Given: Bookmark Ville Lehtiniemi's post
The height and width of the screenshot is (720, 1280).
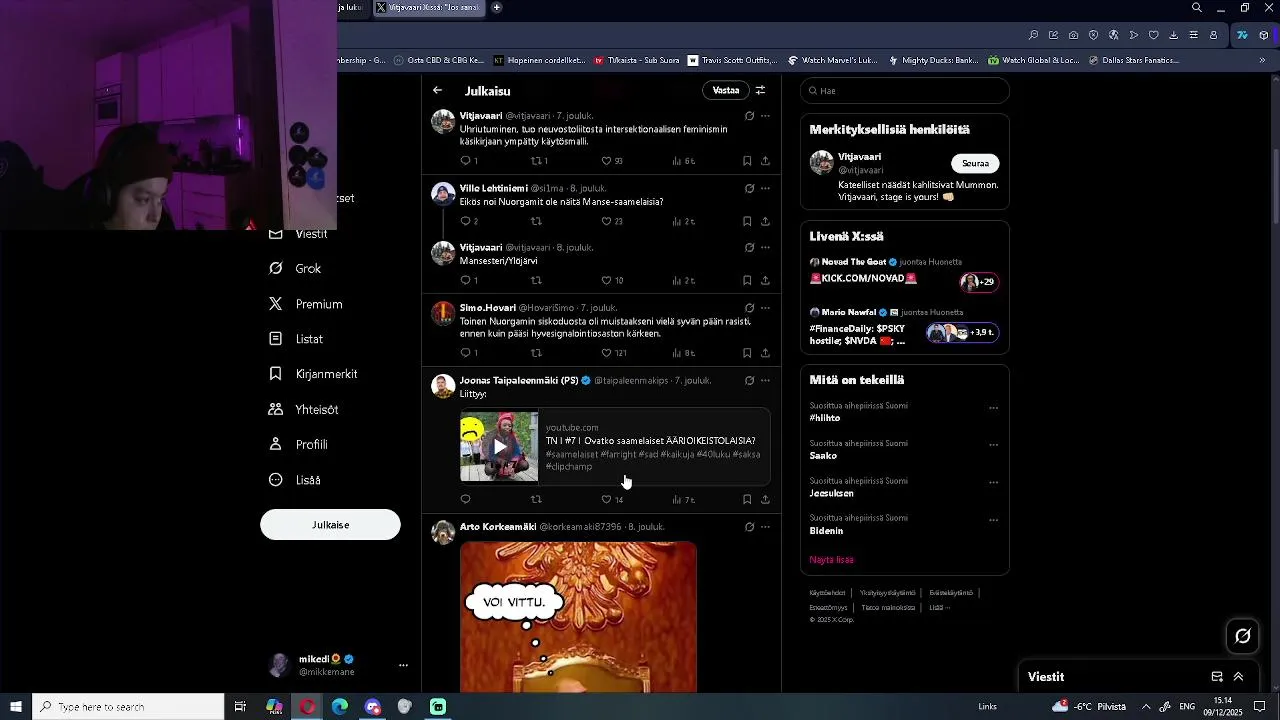Looking at the screenshot, I should point(747,221).
